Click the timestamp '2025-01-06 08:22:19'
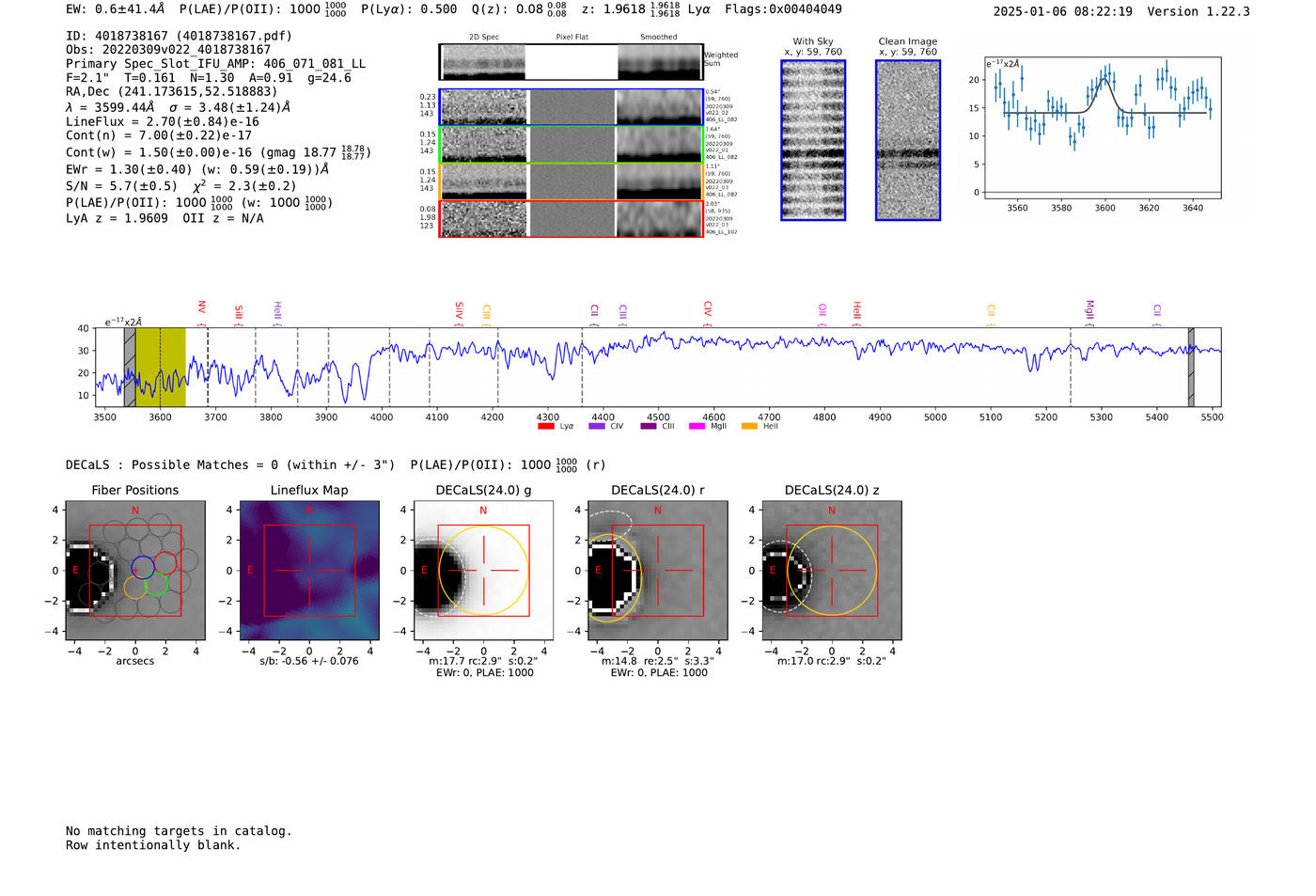1316x896 pixels. (x=1063, y=11)
